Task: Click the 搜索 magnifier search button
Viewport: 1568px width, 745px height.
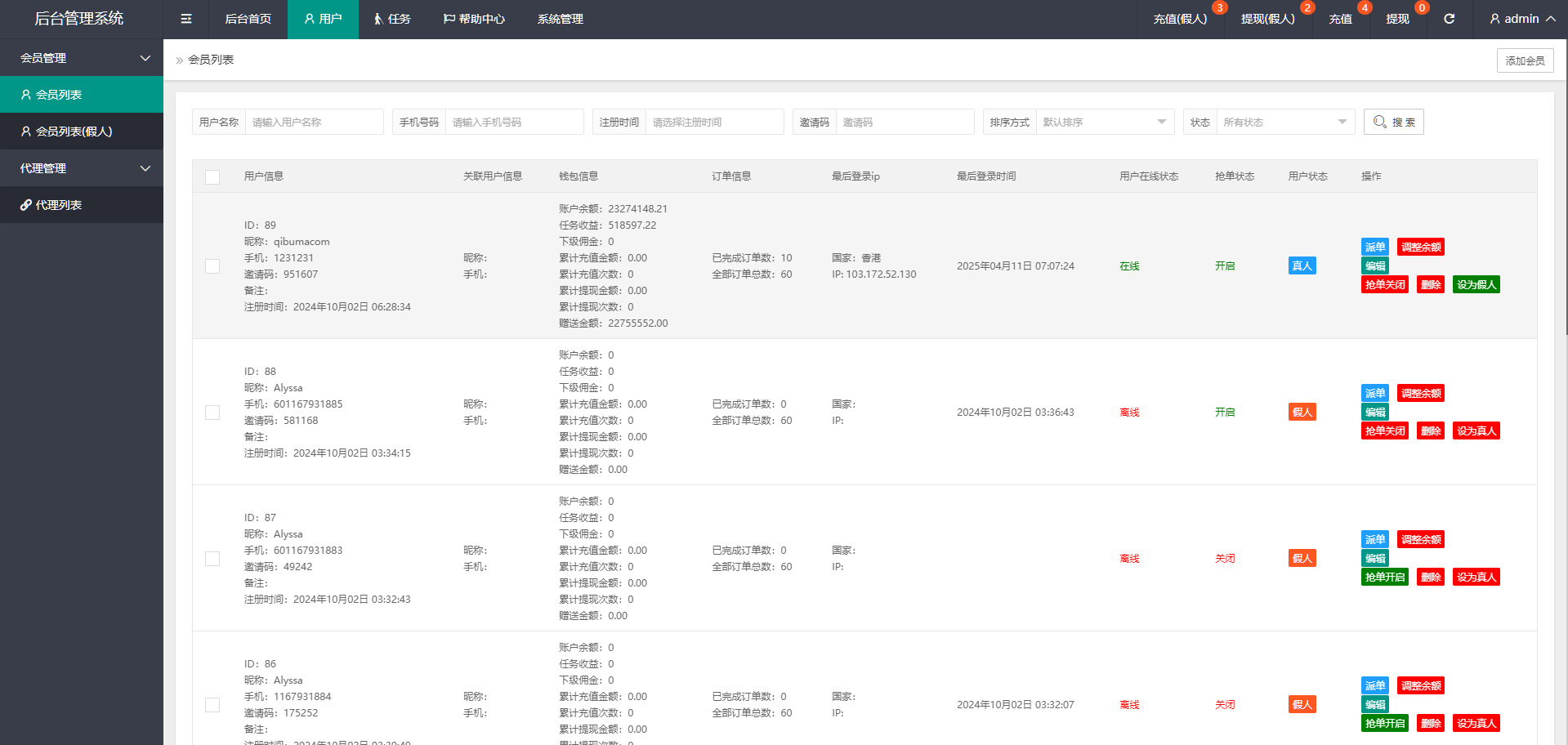Action: (x=1393, y=122)
